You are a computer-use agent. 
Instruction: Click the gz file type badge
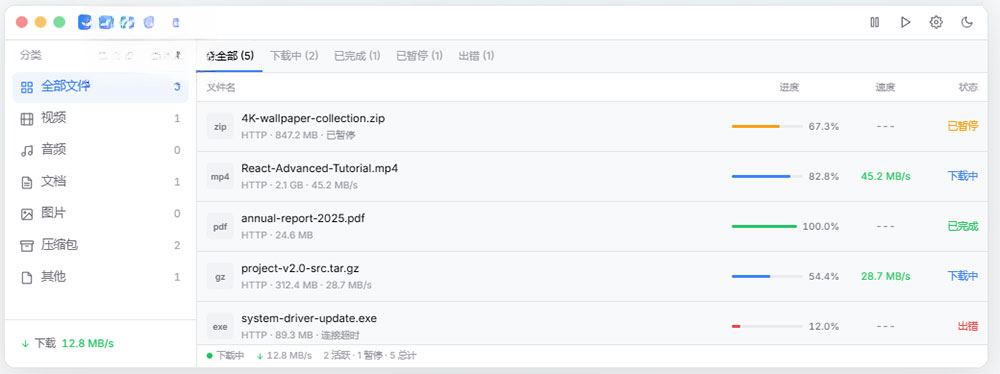(220, 276)
